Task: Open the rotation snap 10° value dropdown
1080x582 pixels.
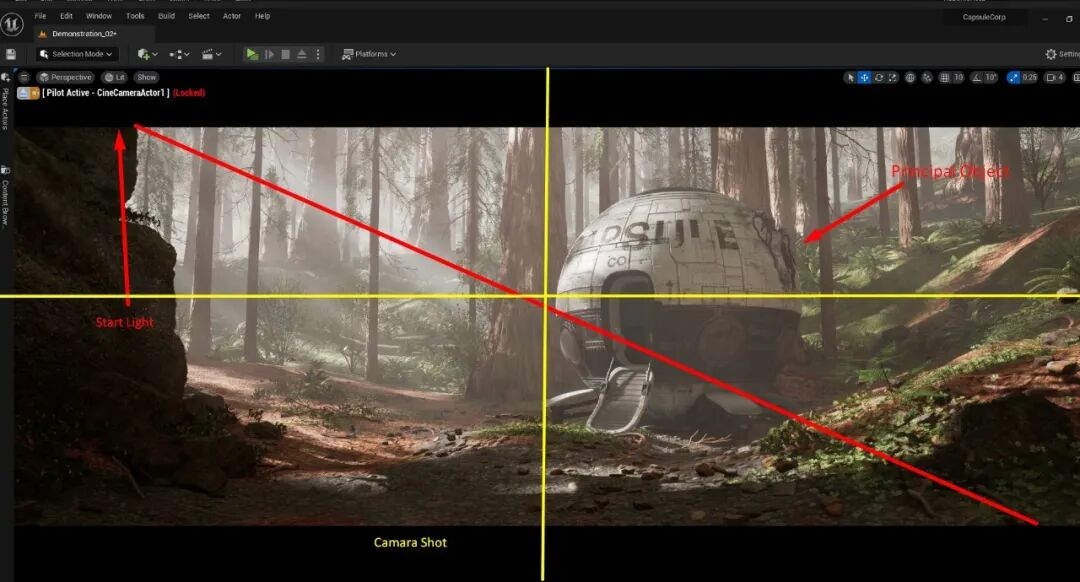Action: pyautogui.click(x=991, y=78)
